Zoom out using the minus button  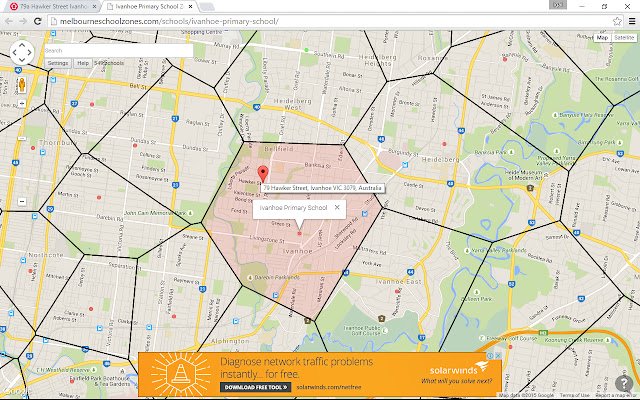pyautogui.click(x=22, y=201)
